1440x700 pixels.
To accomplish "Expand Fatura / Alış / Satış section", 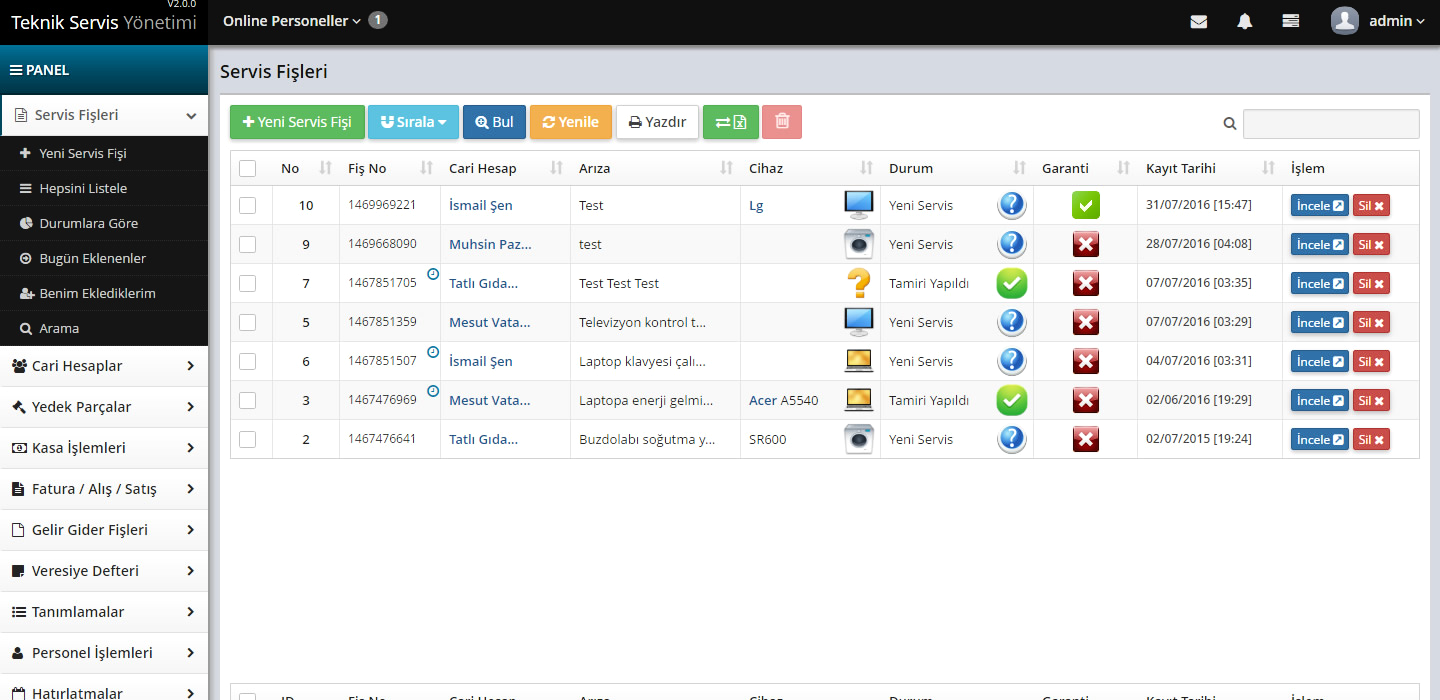I will tap(104, 489).
